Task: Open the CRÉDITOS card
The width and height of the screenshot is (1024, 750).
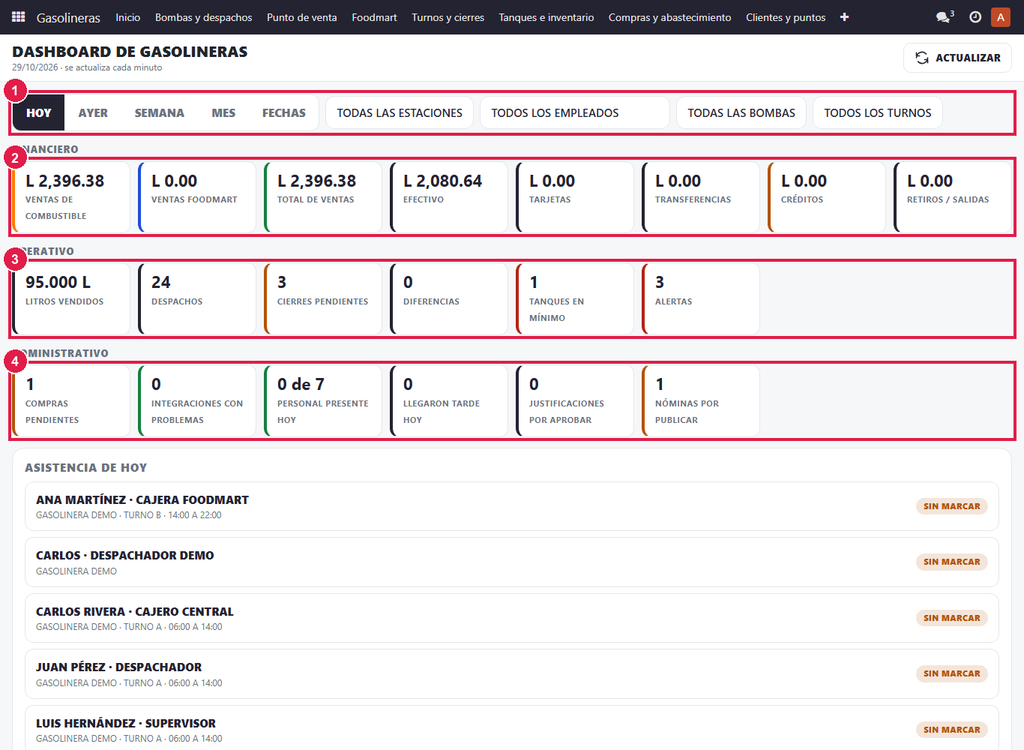Action: coord(827,197)
